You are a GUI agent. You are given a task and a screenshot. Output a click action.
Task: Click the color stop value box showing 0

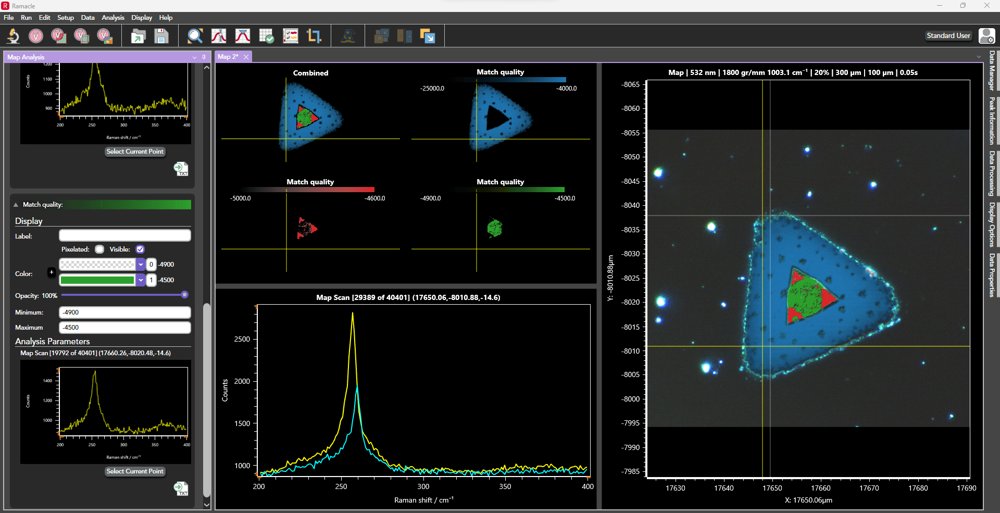151,264
